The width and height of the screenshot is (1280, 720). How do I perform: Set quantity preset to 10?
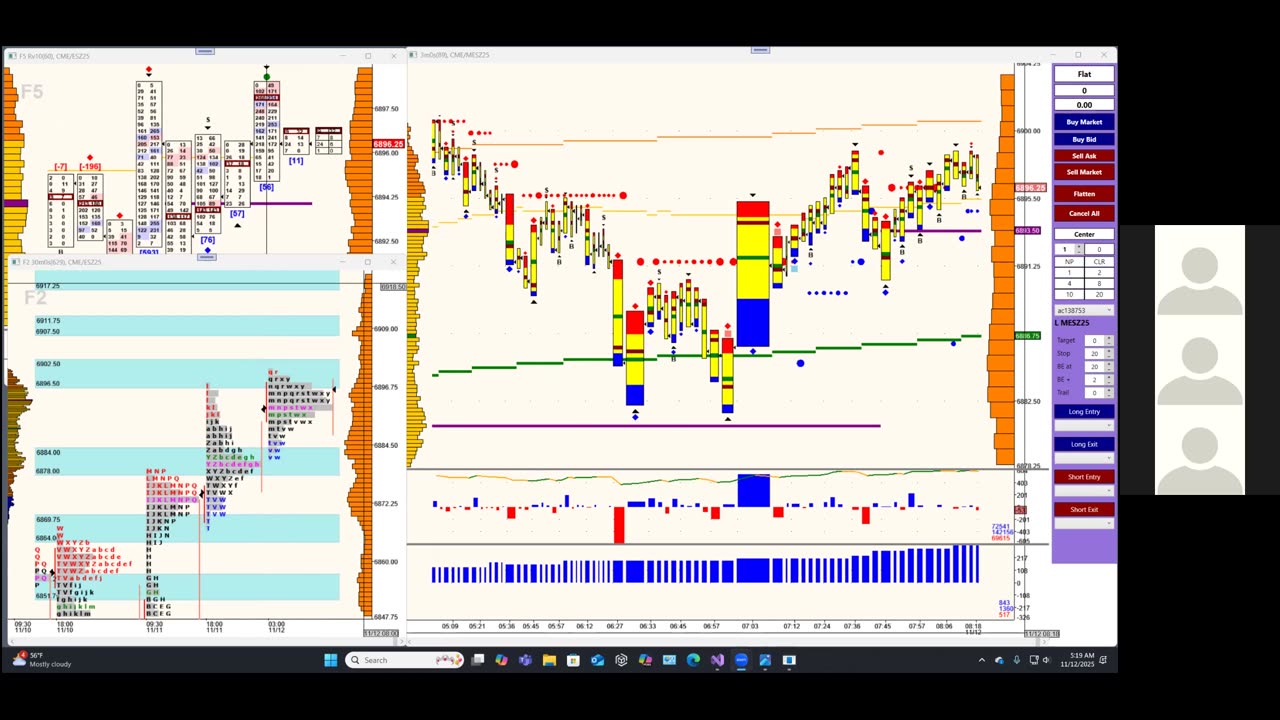coord(1069,294)
